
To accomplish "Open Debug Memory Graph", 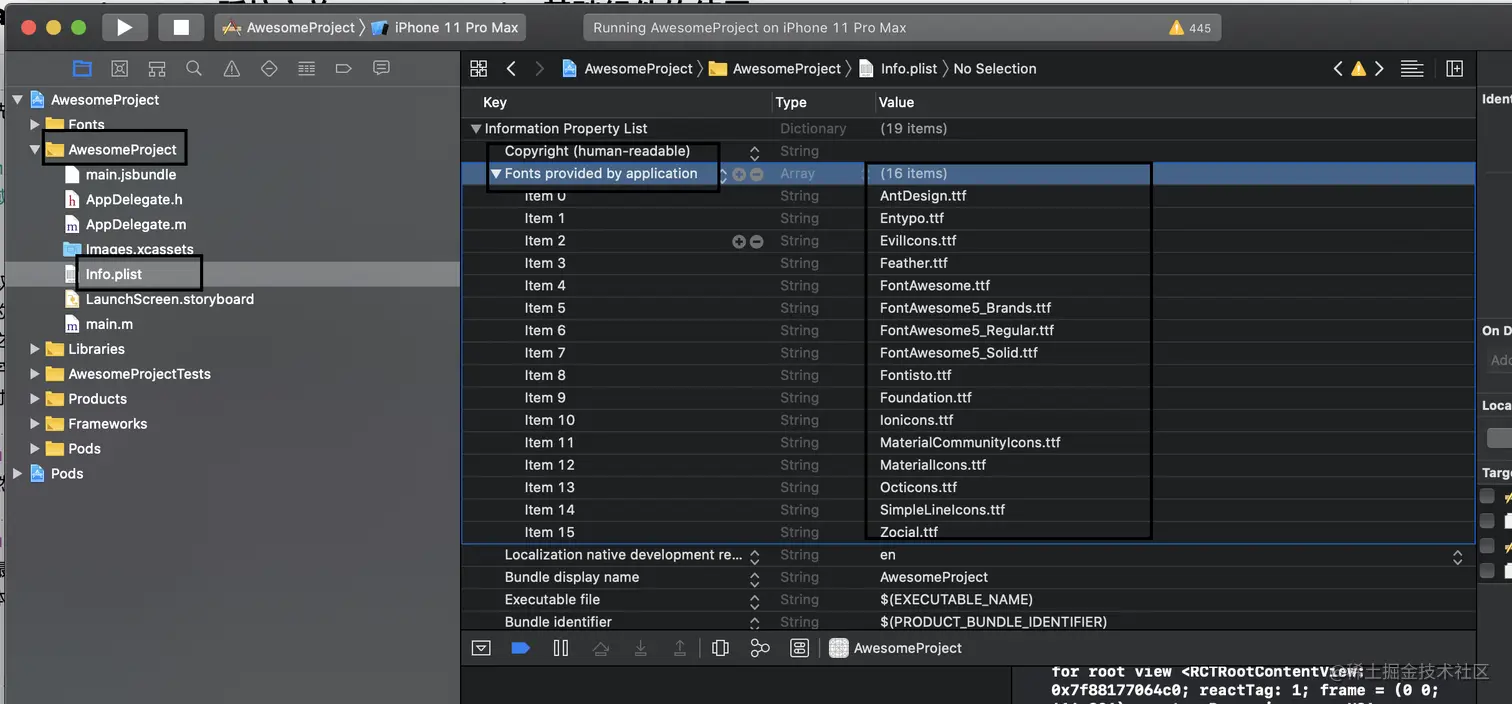I will tap(760, 648).
